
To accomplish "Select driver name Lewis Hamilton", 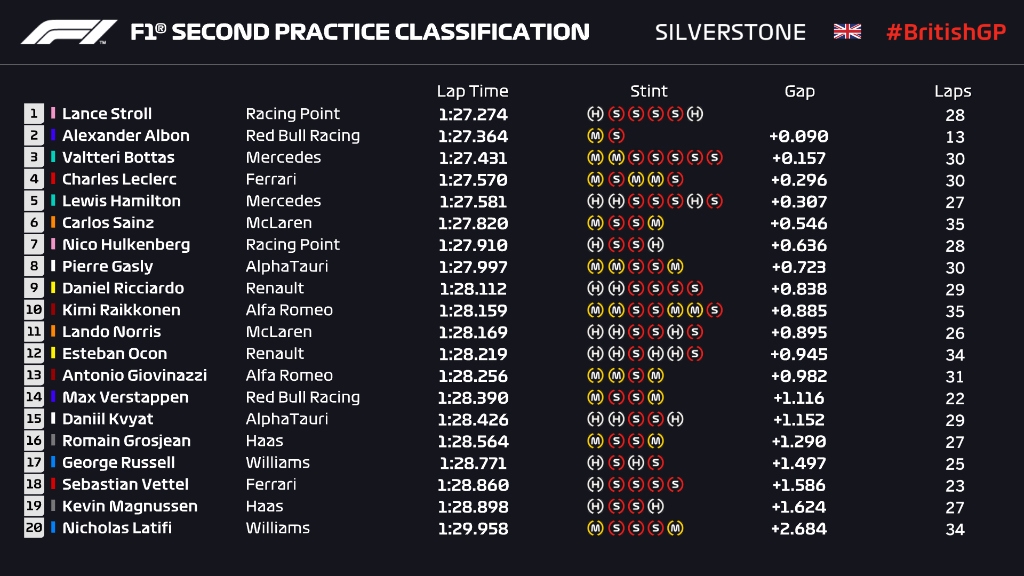I will coord(121,201).
